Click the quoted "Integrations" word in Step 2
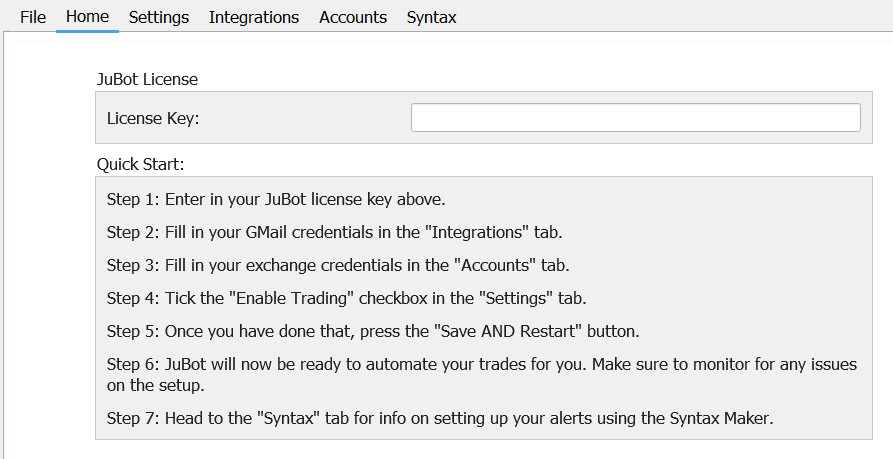Viewport: 893px width, 459px height. [477, 232]
